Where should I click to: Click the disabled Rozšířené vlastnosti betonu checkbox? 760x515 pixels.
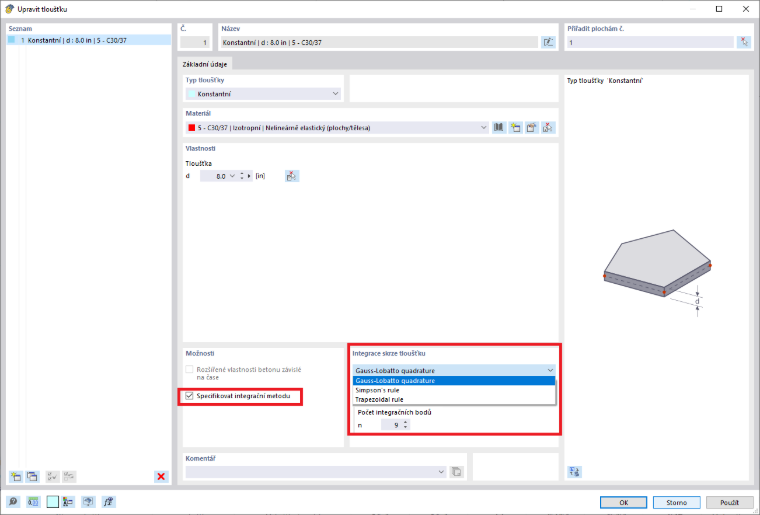tap(190, 370)
